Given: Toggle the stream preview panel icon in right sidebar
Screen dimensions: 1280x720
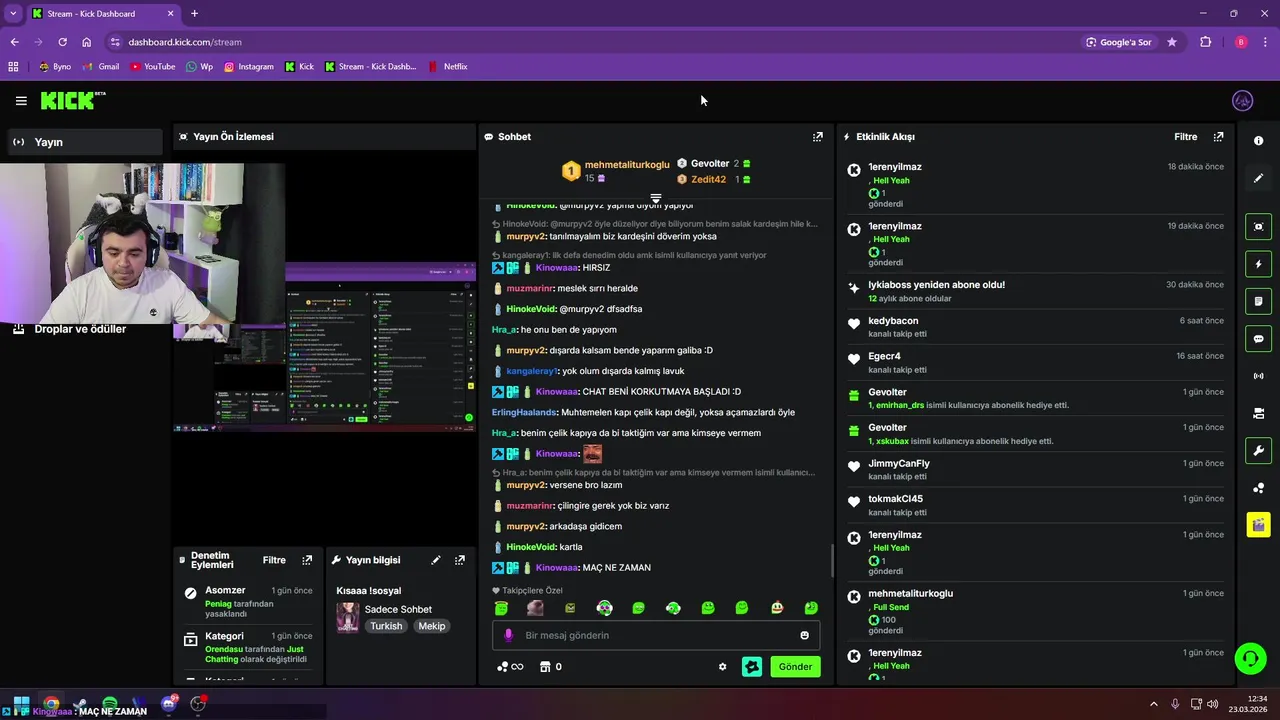Looking at the screenshot, I should point(1258,227).
